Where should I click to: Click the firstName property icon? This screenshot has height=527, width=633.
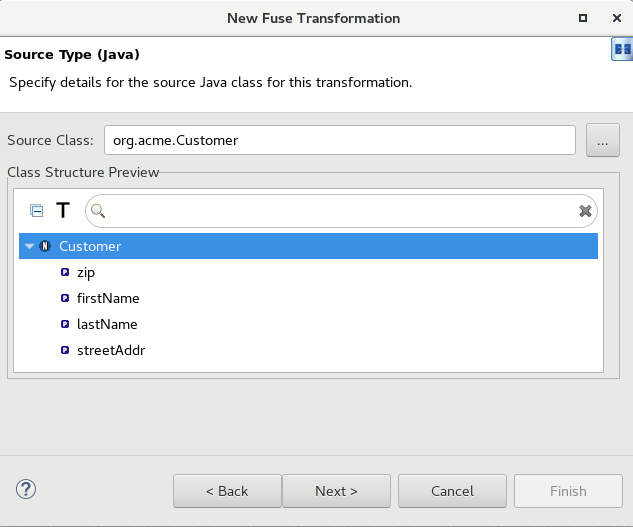(65, 298)
